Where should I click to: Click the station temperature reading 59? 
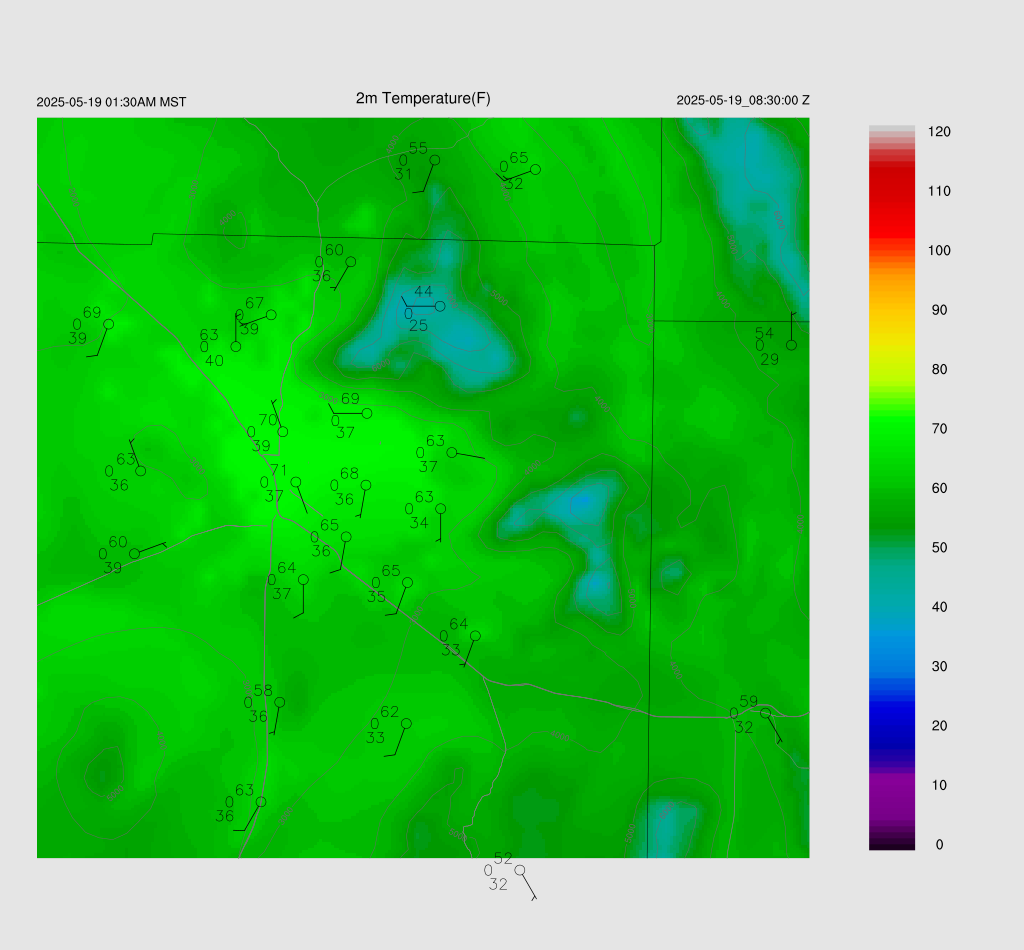[748, 701]
